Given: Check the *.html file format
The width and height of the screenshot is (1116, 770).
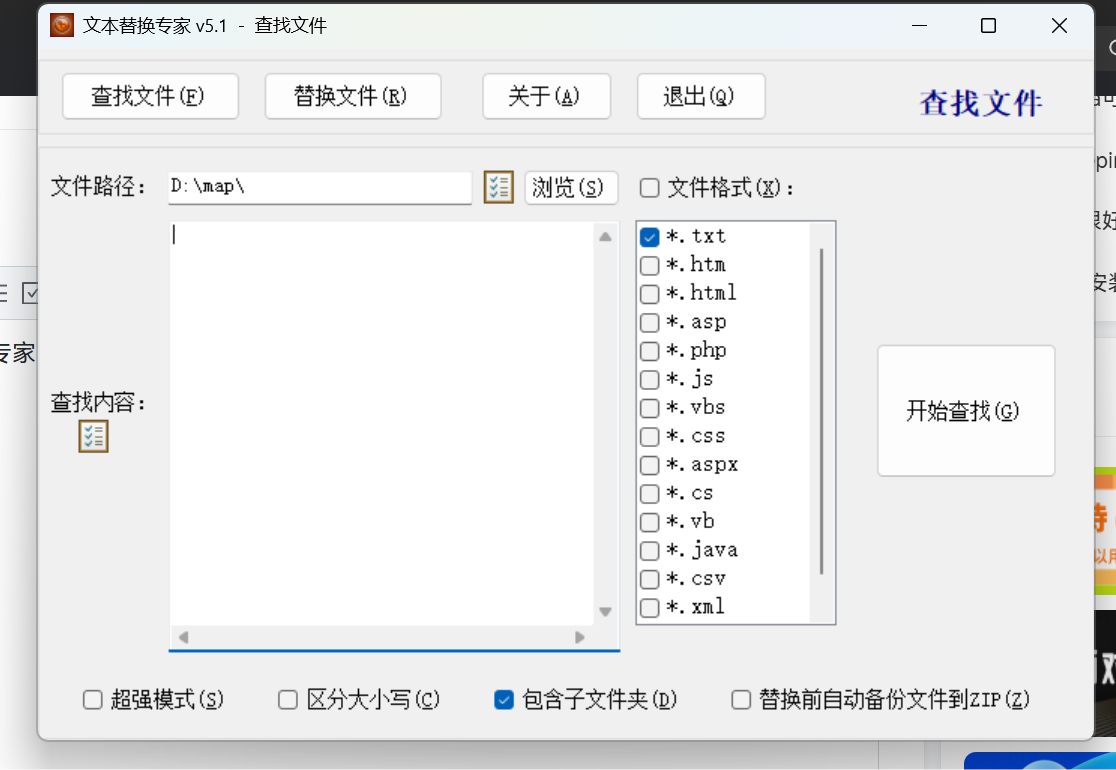Looking at the screenshot, I should (x=649, y=294).
